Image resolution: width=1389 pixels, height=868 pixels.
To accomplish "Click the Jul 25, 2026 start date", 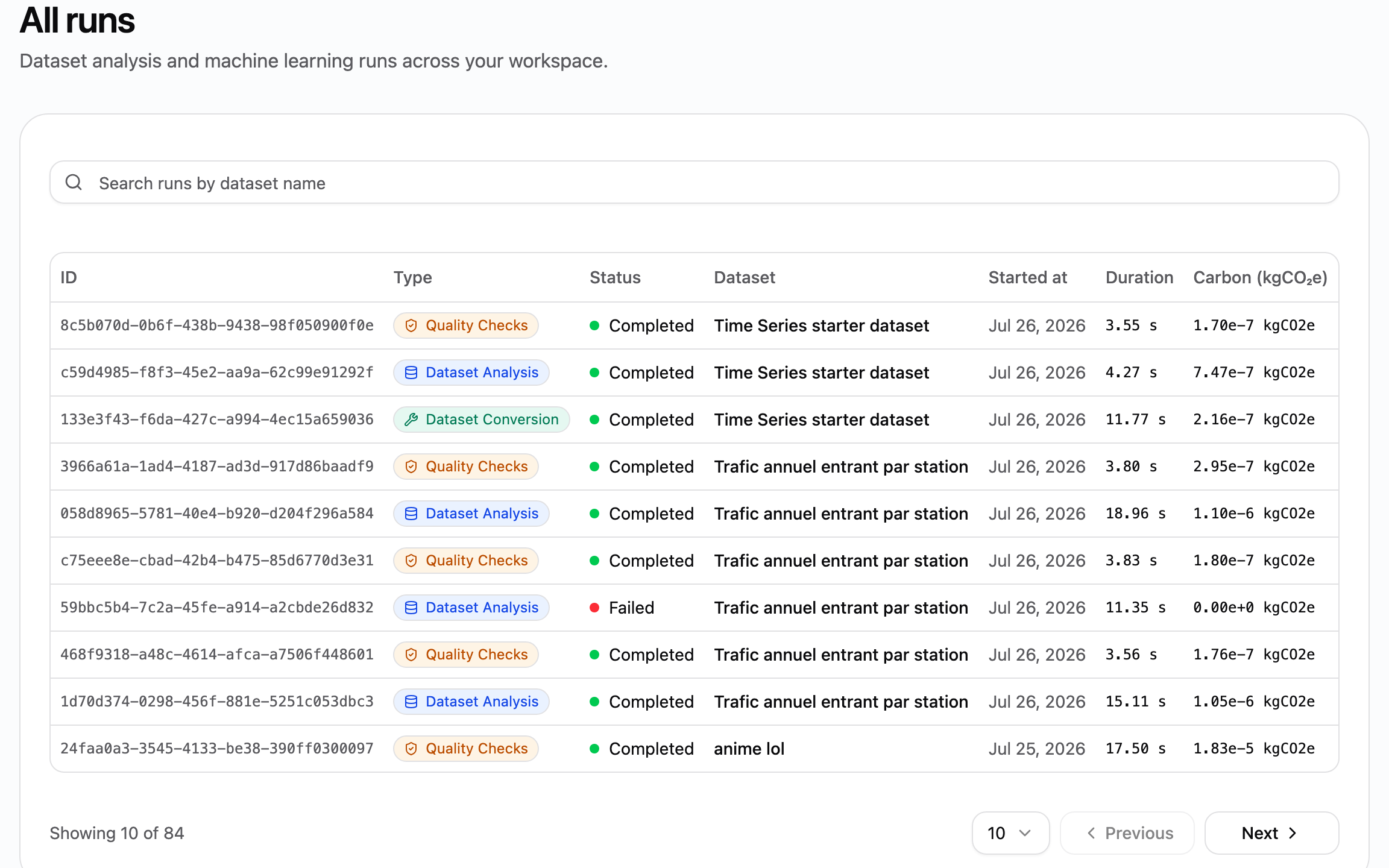I will (1037, 749).
